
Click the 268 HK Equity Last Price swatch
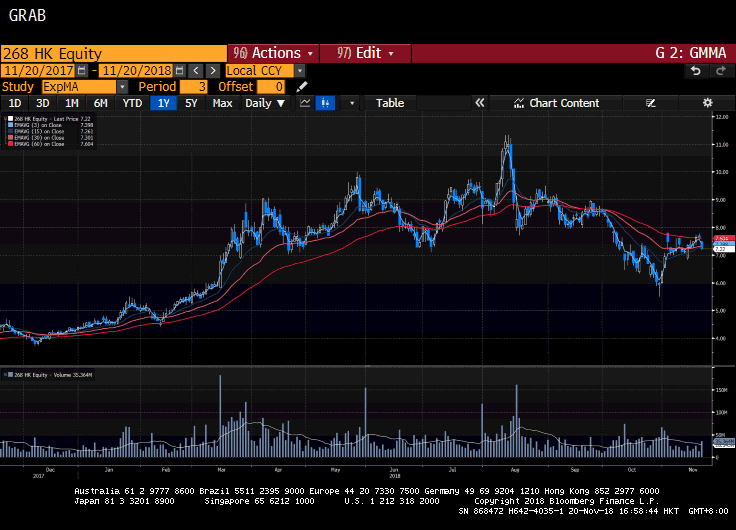click(10, 119)
